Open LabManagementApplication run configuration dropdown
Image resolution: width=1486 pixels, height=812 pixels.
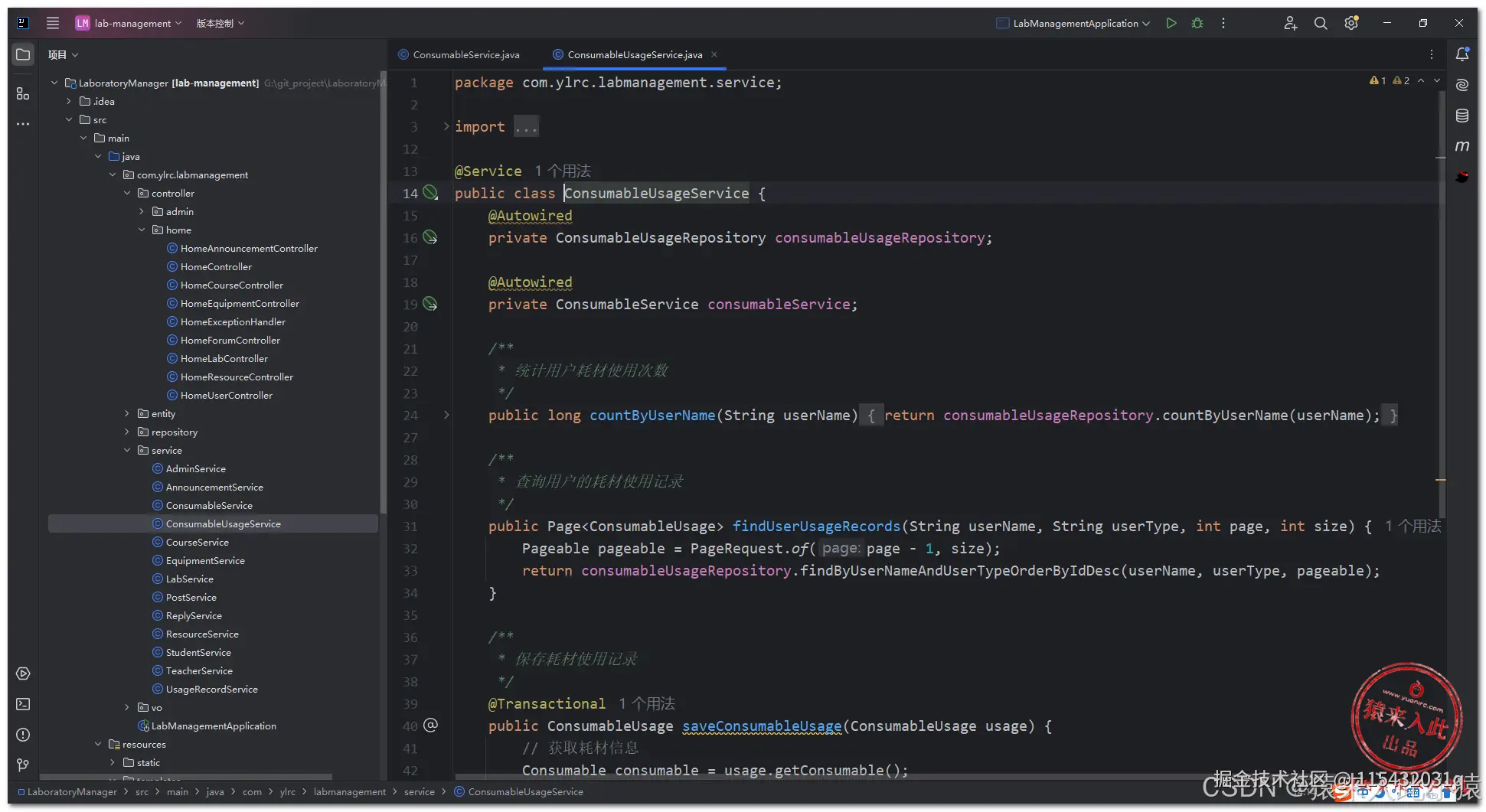(1073, 23)
